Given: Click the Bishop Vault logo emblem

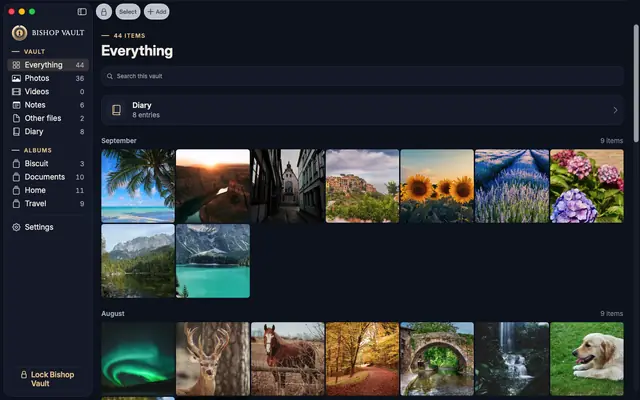Looking at the screenshot, I should [19, 33].
